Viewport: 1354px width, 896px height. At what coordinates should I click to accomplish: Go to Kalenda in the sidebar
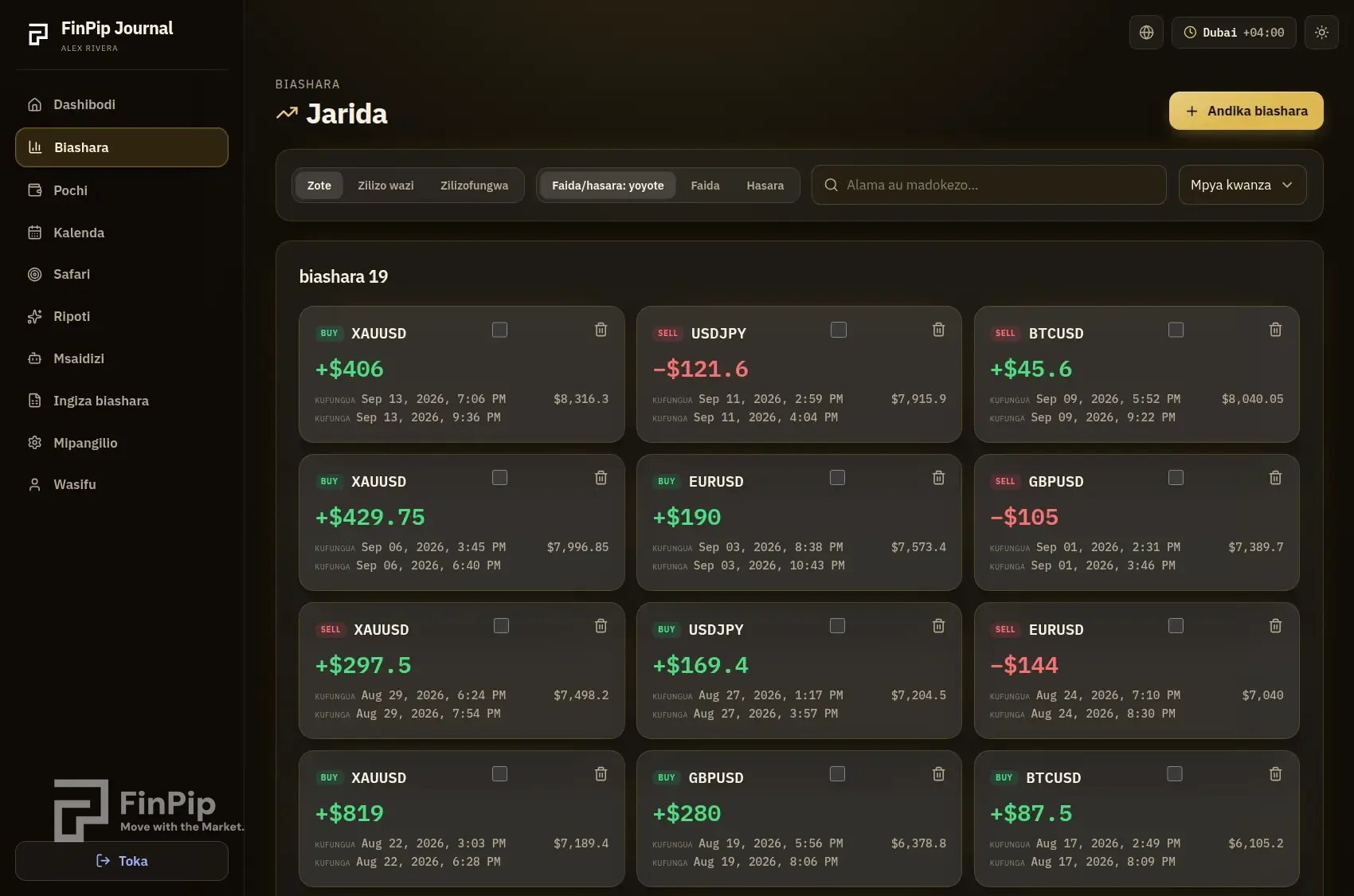point(122,233)
